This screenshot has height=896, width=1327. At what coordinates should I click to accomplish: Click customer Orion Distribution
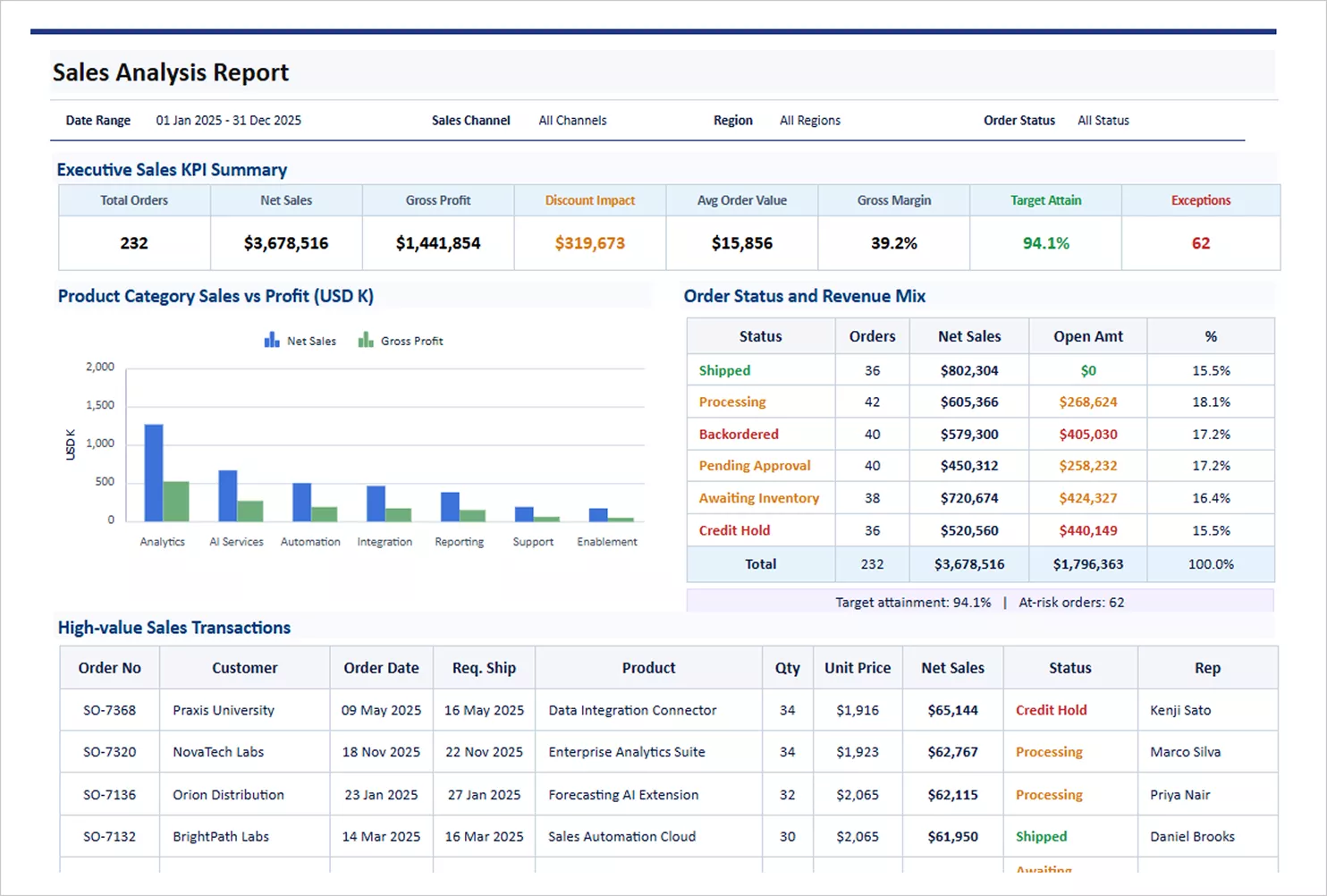point(228,795)
